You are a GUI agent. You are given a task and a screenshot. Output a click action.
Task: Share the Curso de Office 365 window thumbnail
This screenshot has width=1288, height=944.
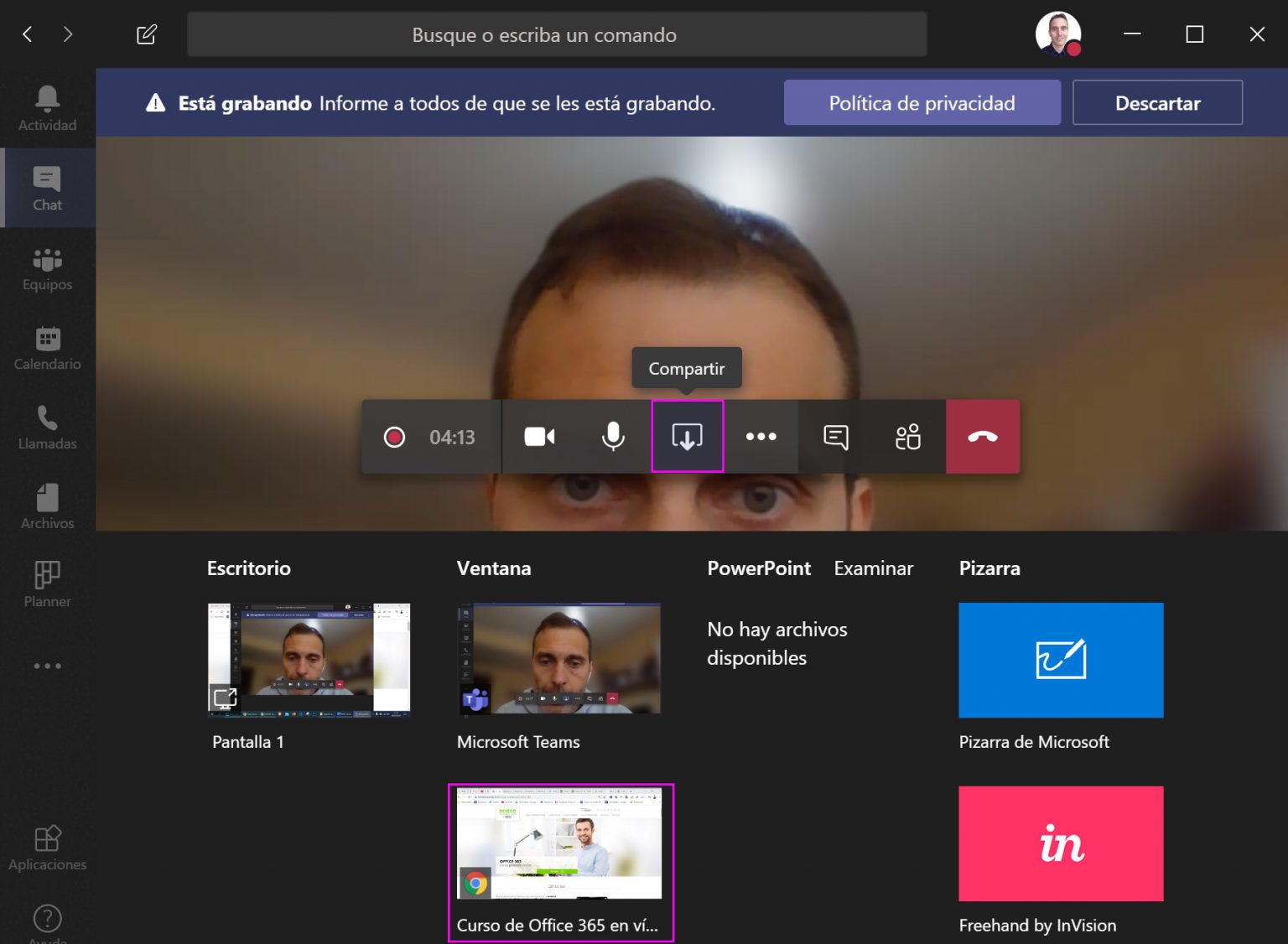(560, 843)
